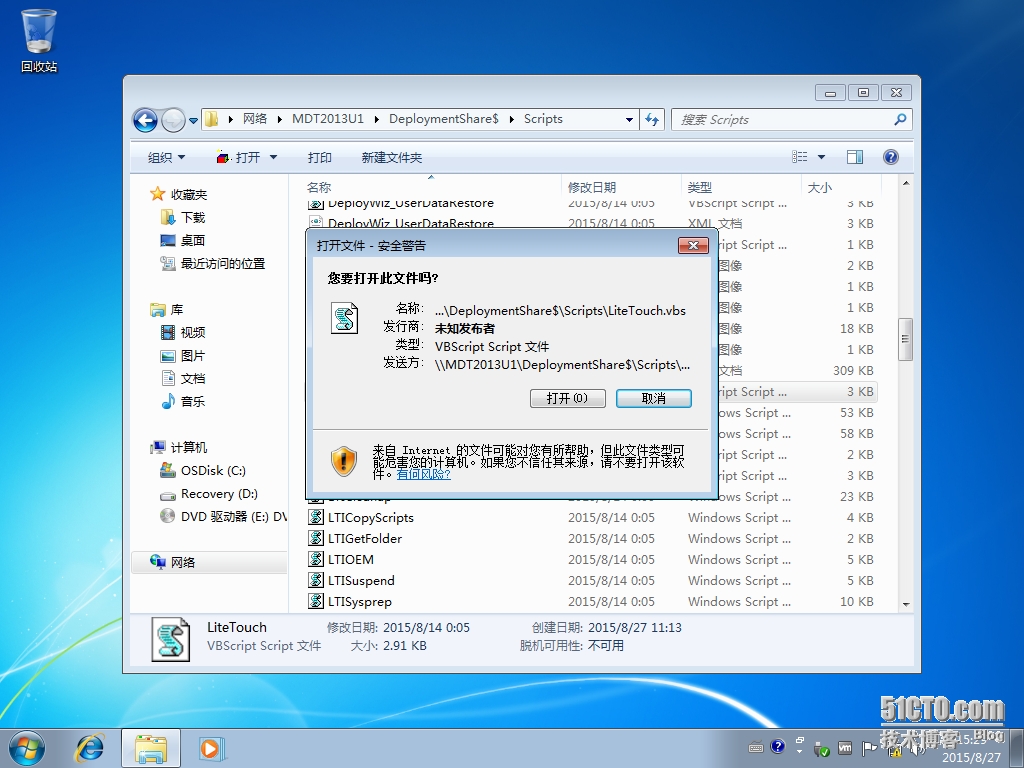Launch Internet Explorer from taskbar
The image size is (1024, 768).
click(x=89, y=748)
